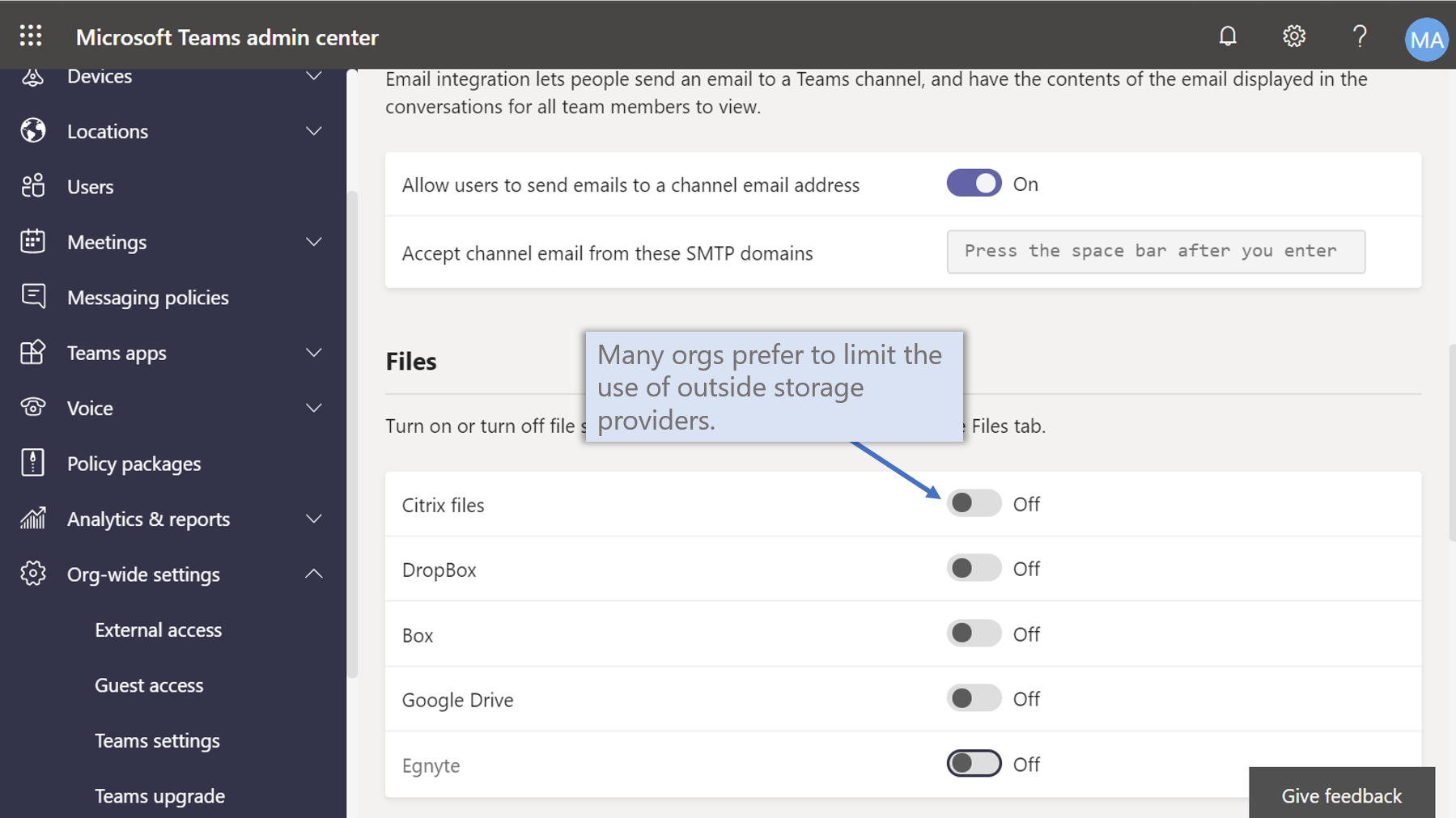Click the 'Google Drive' row label
This screenshot has height=818, width=1456.
pos(457,700)
